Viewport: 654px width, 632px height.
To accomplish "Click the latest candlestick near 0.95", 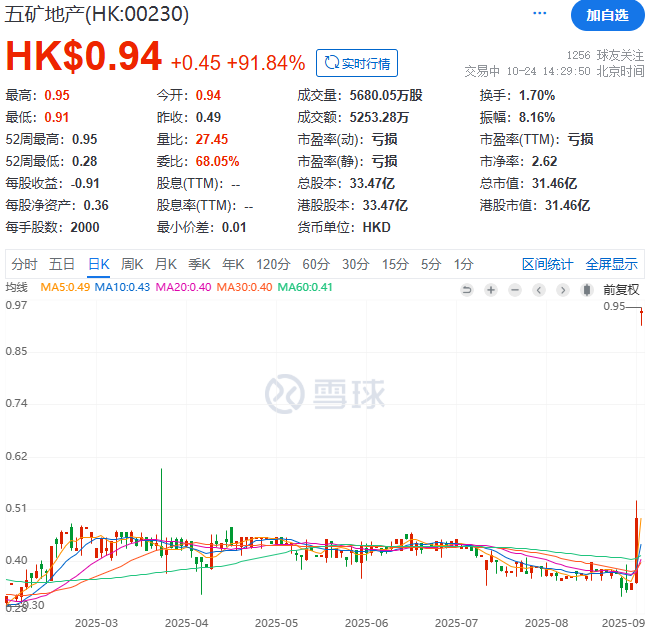I will coord(641,318).
